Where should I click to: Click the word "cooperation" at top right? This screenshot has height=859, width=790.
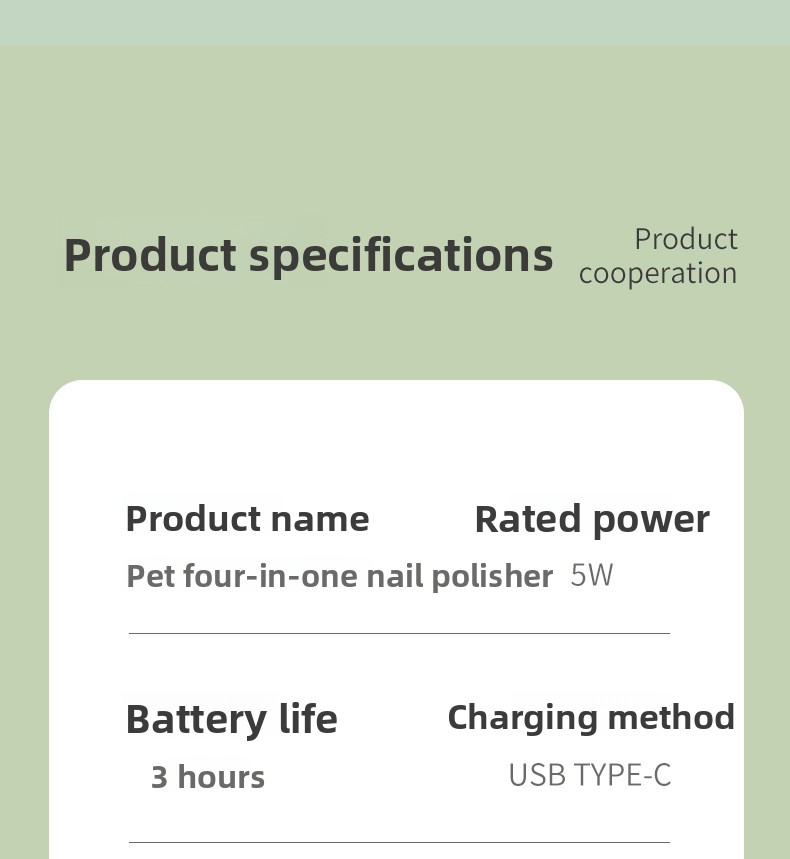[658, 273]
